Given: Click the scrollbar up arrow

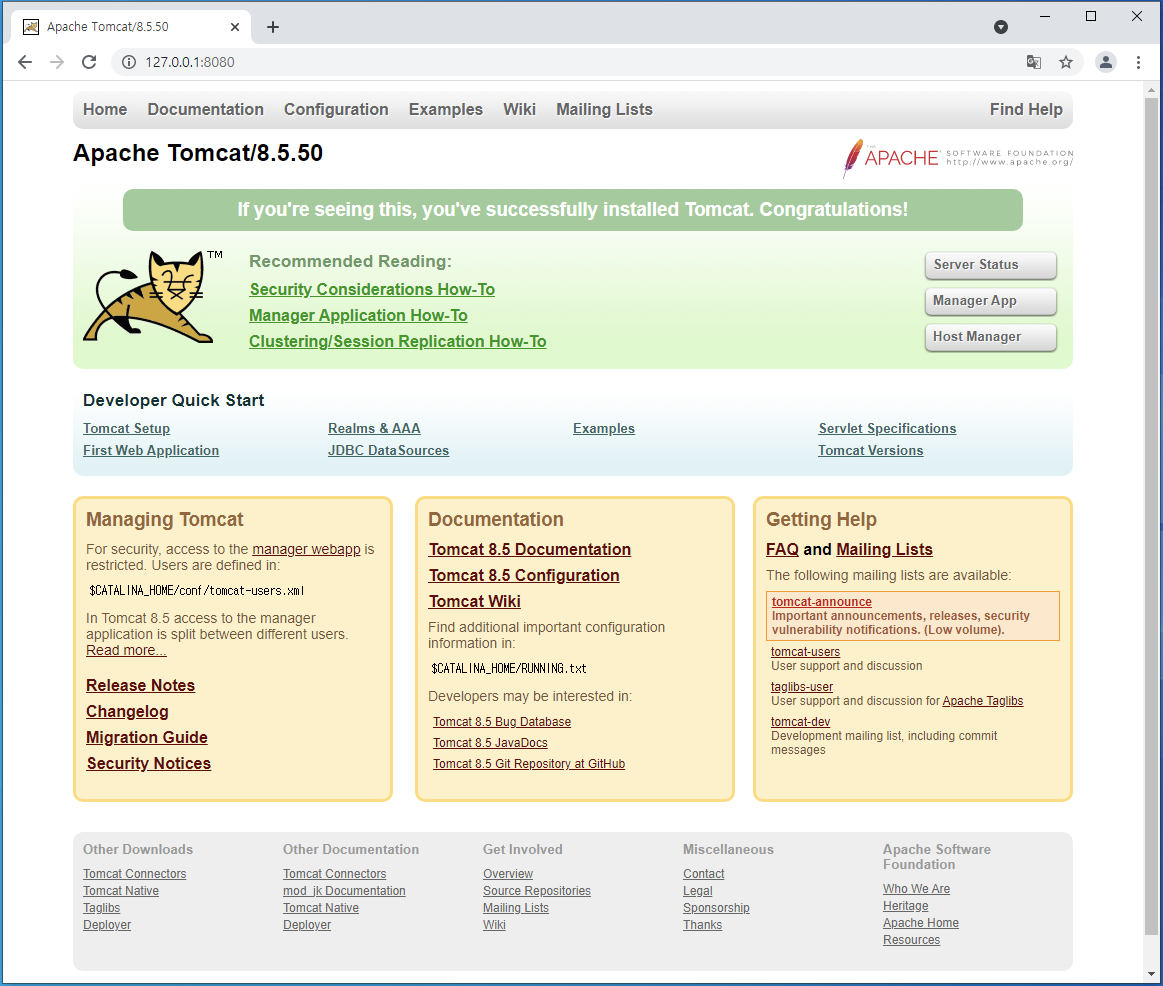Looking at the screenshot, I should coord(1151,91).
